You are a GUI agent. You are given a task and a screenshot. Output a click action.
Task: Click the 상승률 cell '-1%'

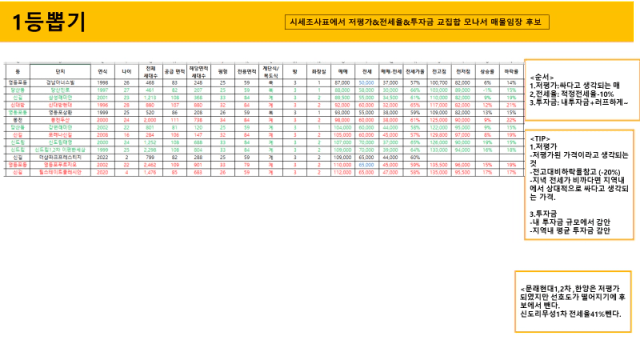pyautogui.click(x=487, y=90)
